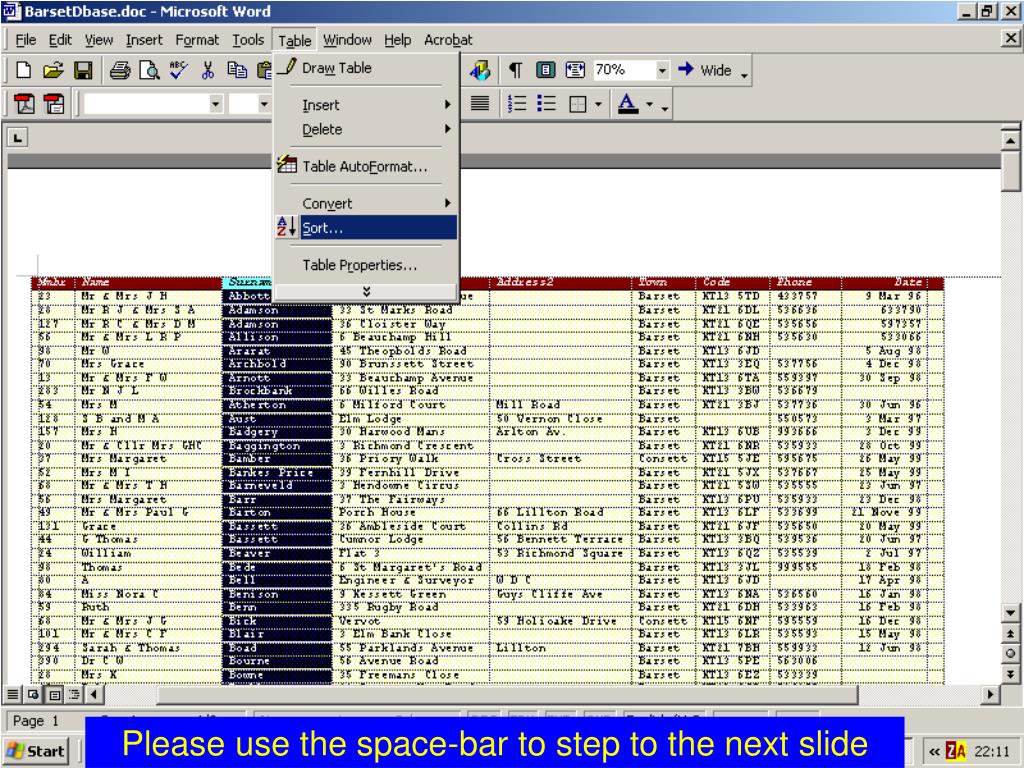1024x768 pixels.
Task: Click the toolbar icon left of the zoom box
Action: pyautogui.click(x=575, y=70)
